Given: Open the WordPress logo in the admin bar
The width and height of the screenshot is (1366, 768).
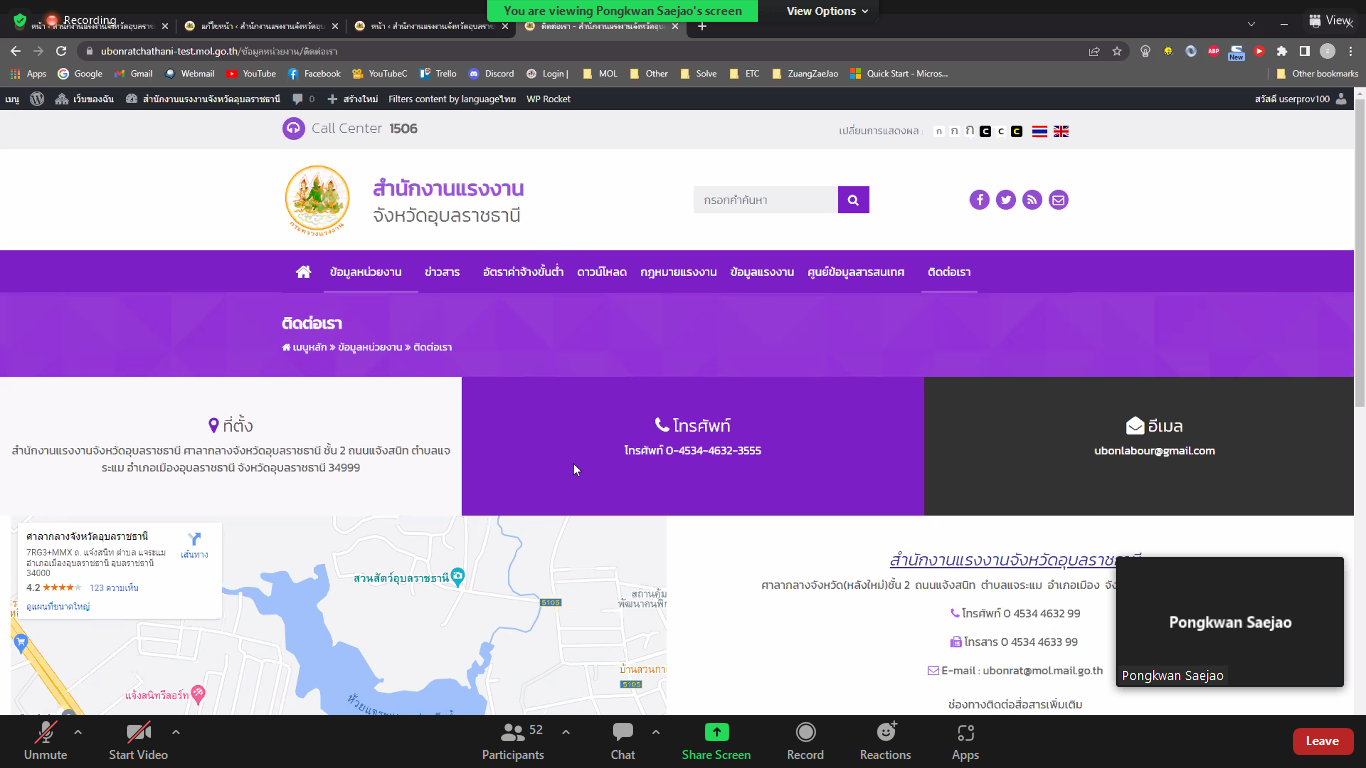Looking at the screenshot, I should tap(37, 99).
